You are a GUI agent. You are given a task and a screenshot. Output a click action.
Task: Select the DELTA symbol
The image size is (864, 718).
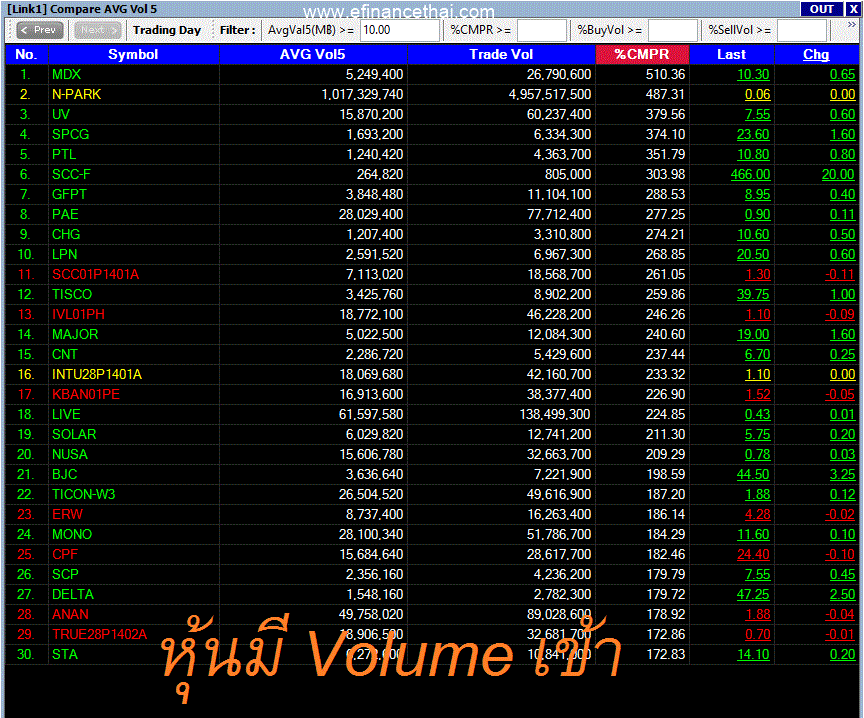click(73, 595)
